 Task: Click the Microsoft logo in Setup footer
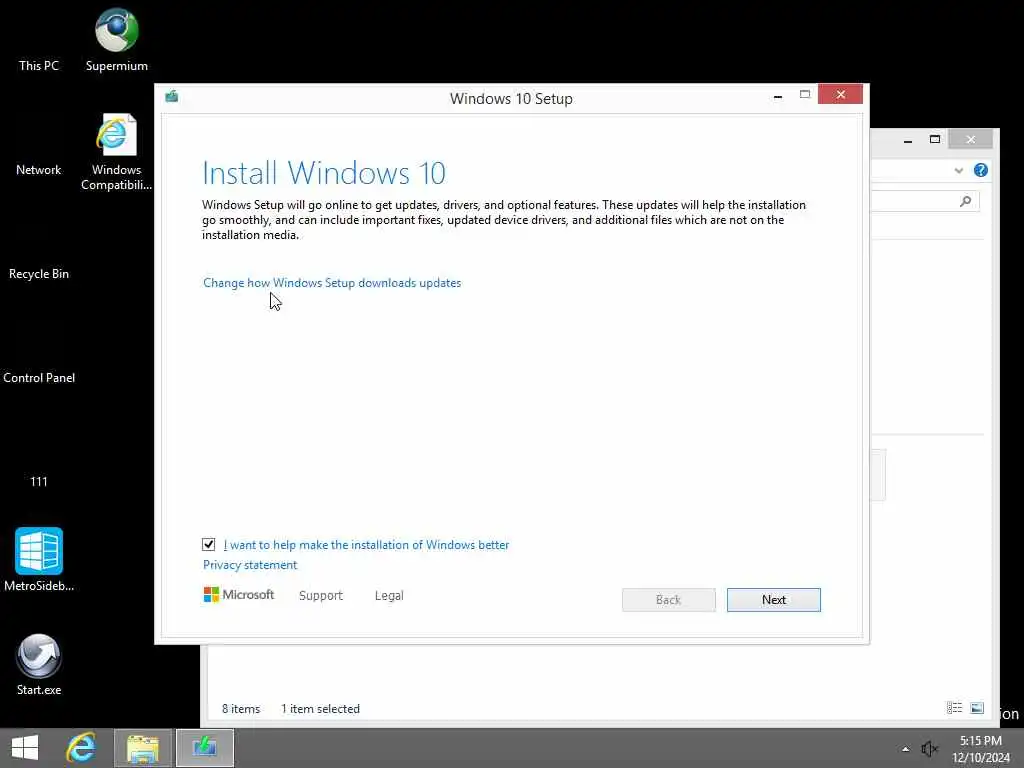click(x=239, y=595)
